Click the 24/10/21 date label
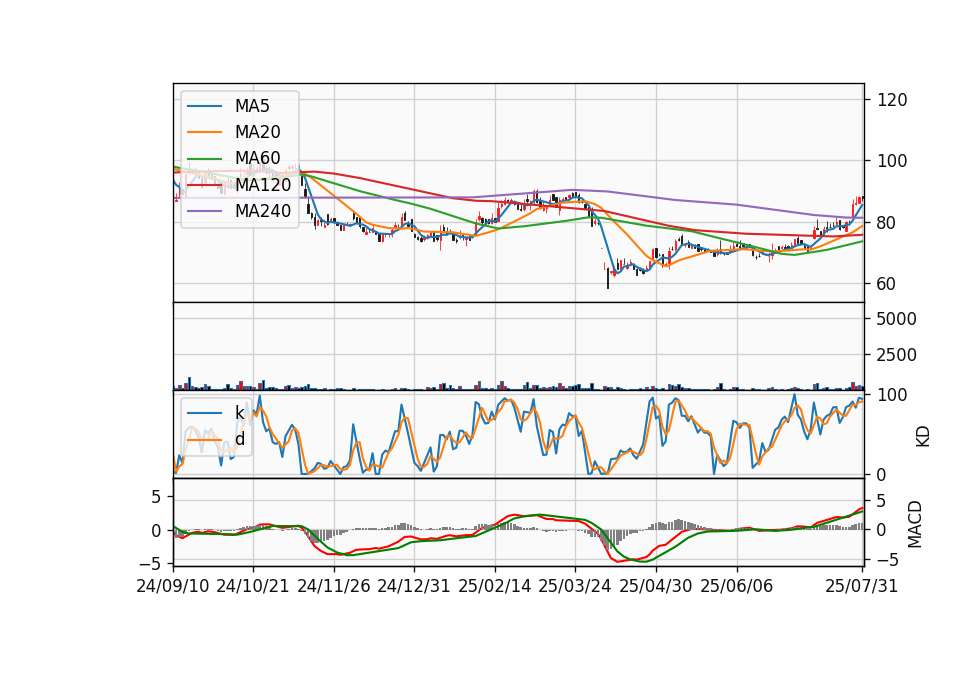 (x=253, y=586)
